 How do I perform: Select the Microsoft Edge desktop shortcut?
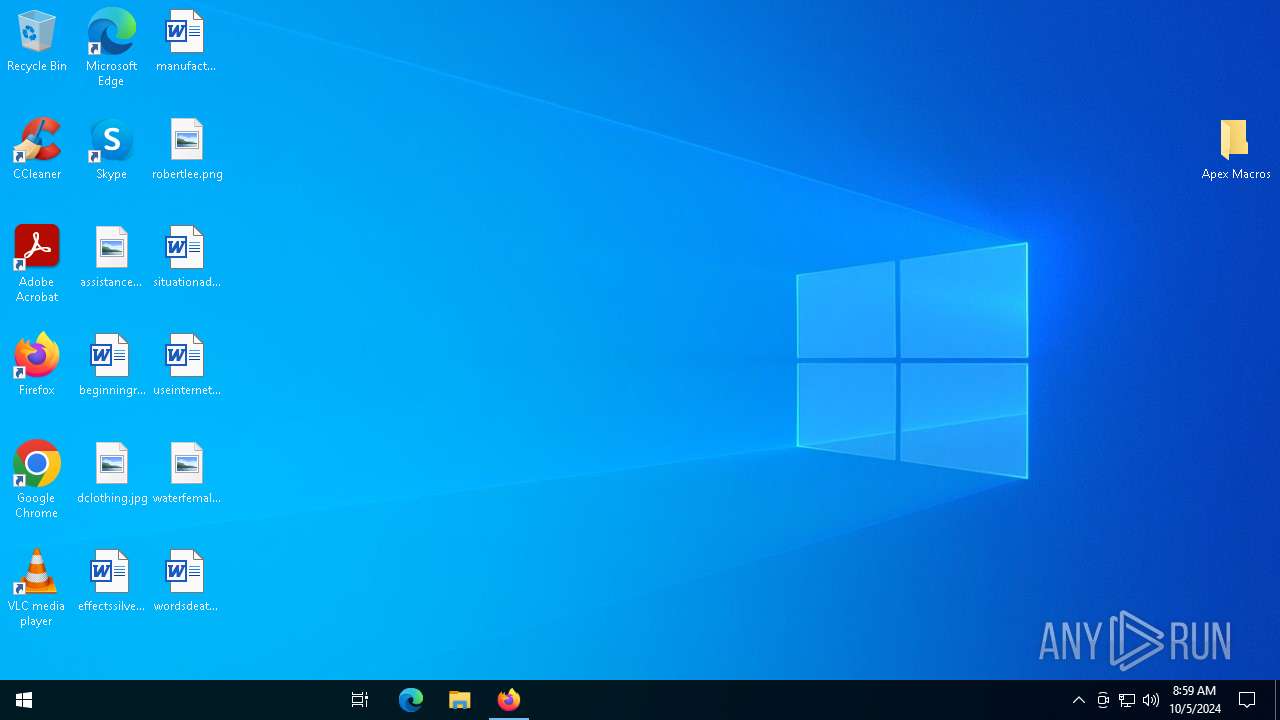point(111,48)
